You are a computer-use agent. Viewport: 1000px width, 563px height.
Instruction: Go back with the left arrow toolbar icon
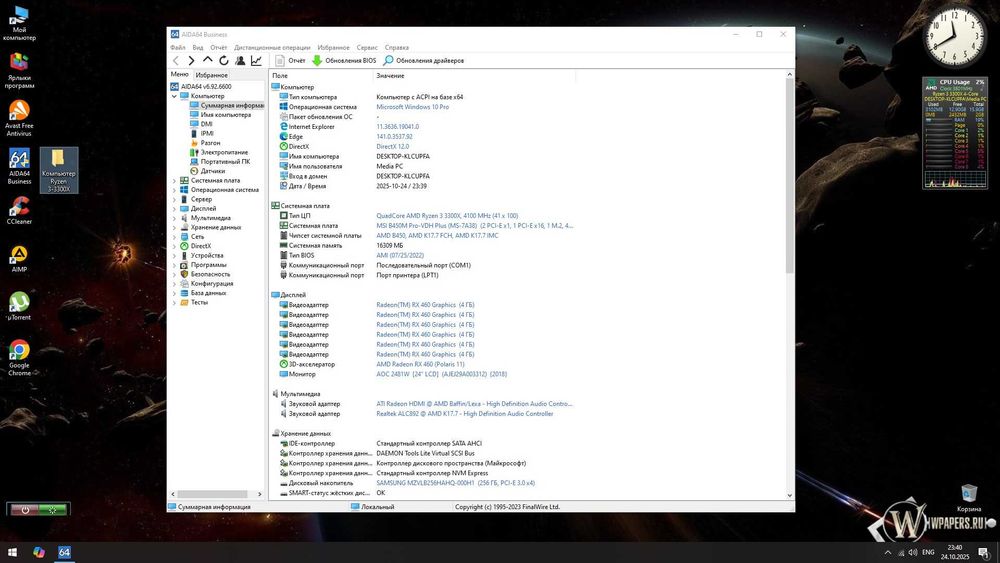[x=176, y=61]
